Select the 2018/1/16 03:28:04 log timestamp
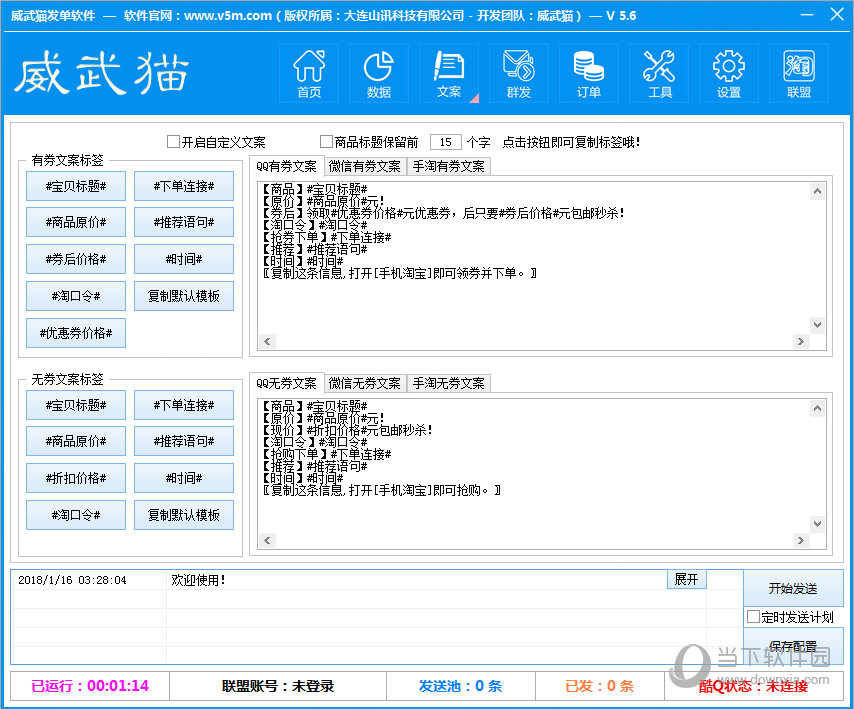 (x=72, y=580)
